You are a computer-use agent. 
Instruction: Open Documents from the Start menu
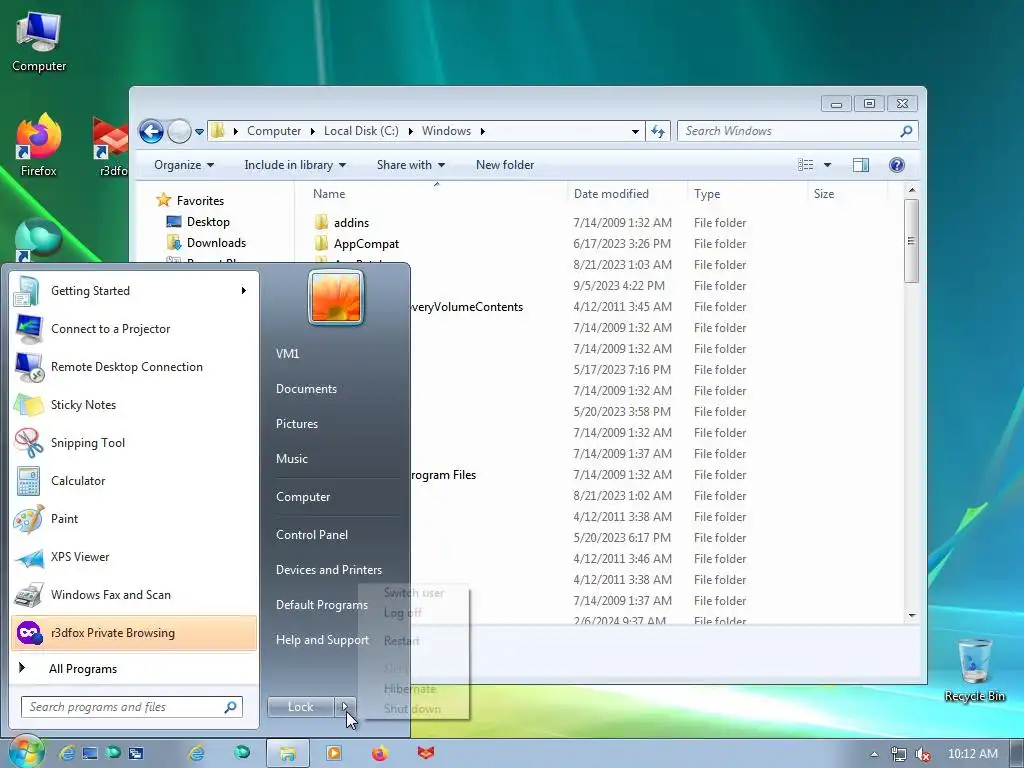click(306, 389)
